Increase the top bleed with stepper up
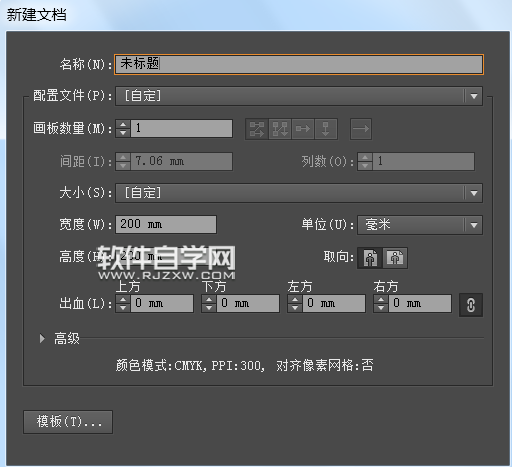This screenshot has height=467, width=512. (x=123, y=299)
